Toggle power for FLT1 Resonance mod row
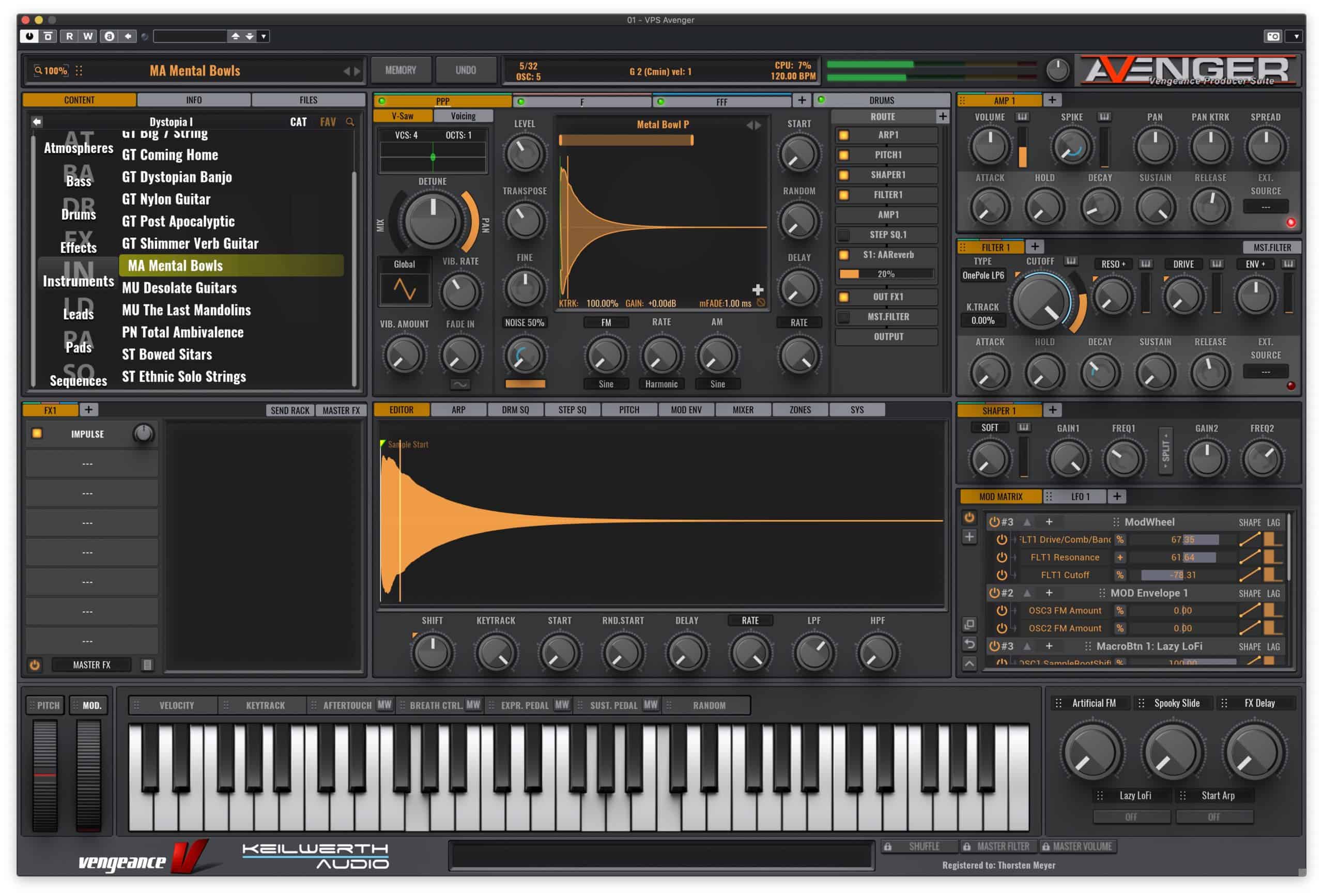Viewport: 1323px width, 896px height. [x=1002, y=558]
